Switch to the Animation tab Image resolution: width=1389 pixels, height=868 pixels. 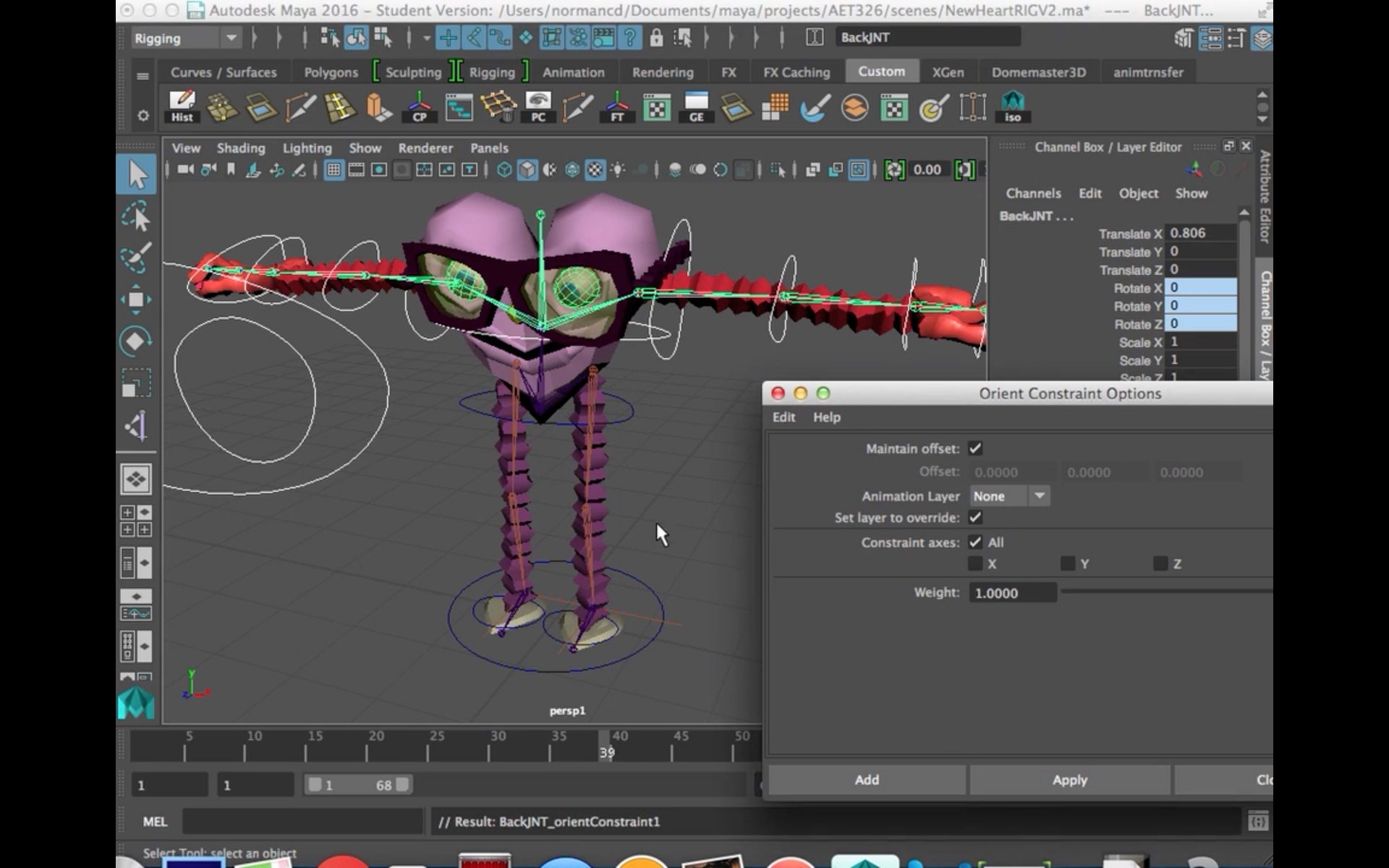coord(572,72)
